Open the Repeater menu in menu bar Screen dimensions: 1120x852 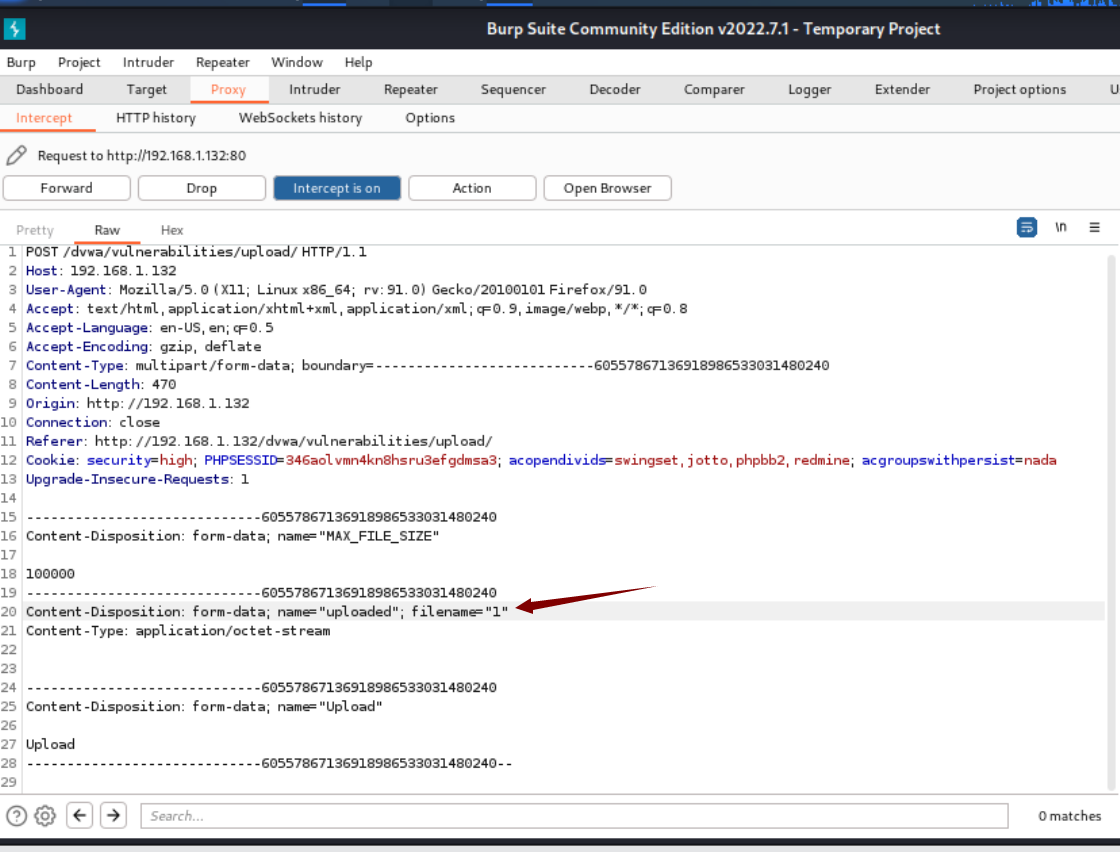pos(223,62)
